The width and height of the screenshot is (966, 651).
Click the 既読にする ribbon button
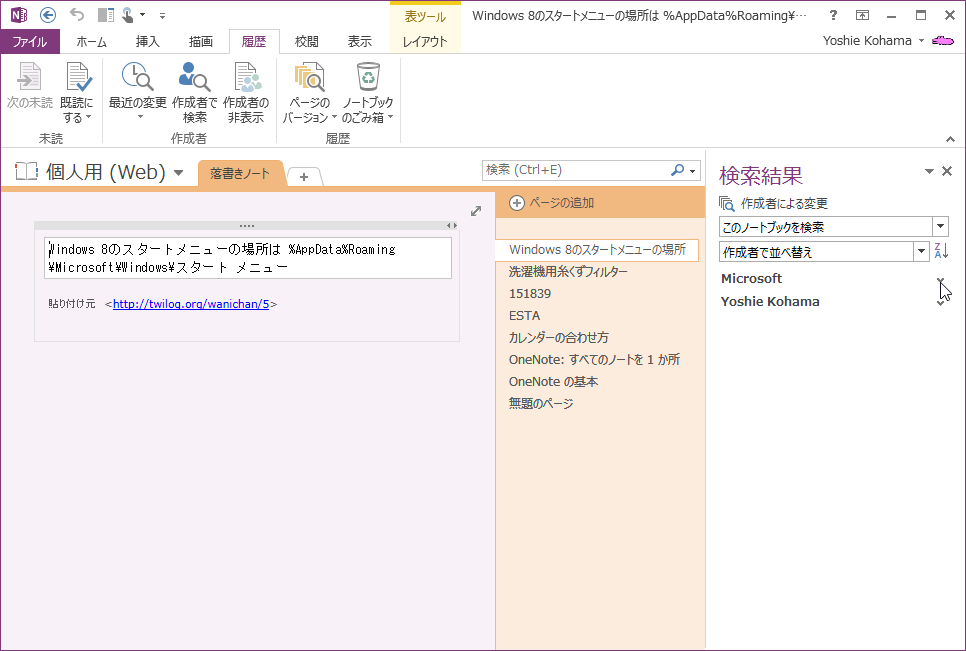click(77, 92)
